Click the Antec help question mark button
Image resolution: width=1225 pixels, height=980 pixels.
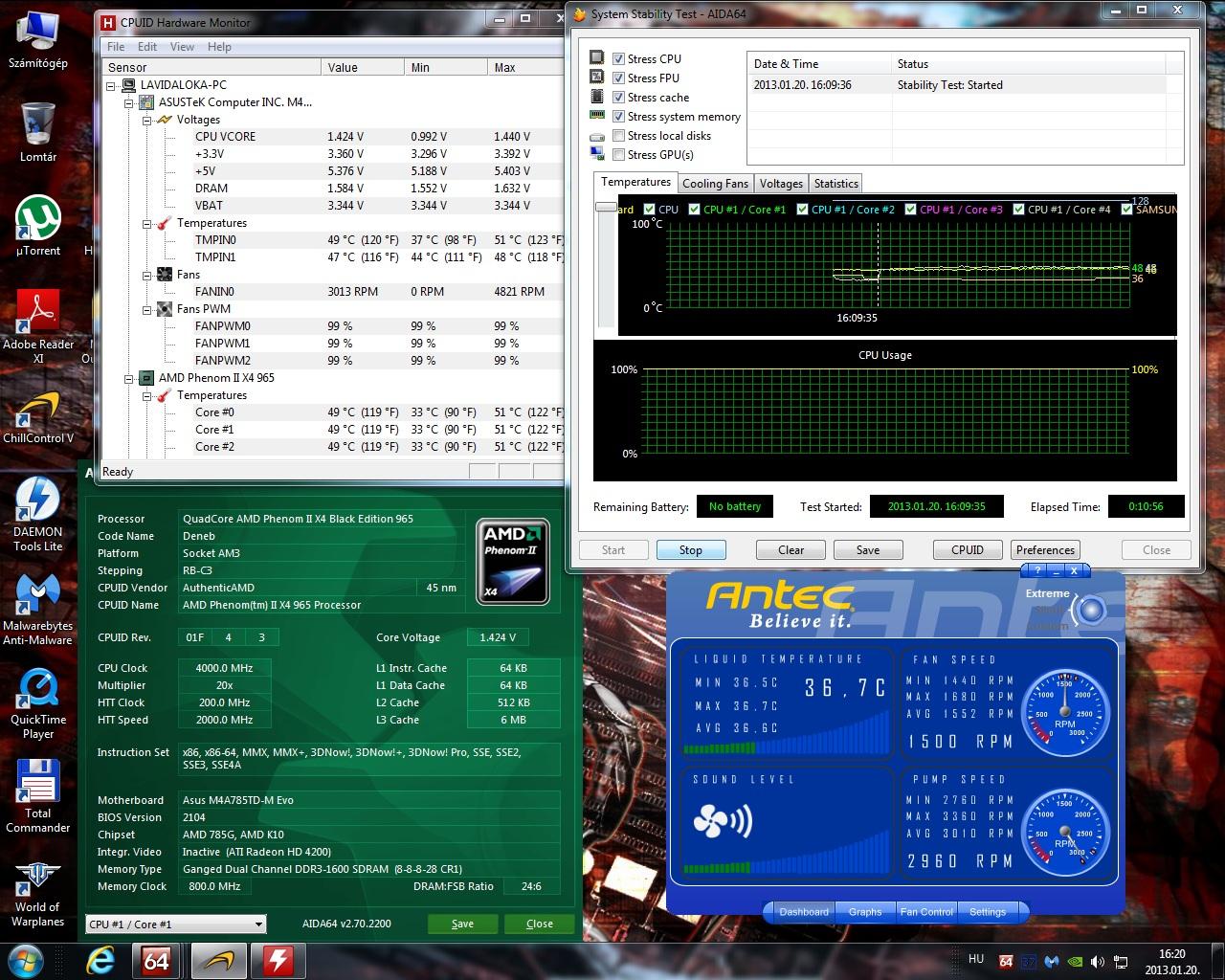[1037, 570]
